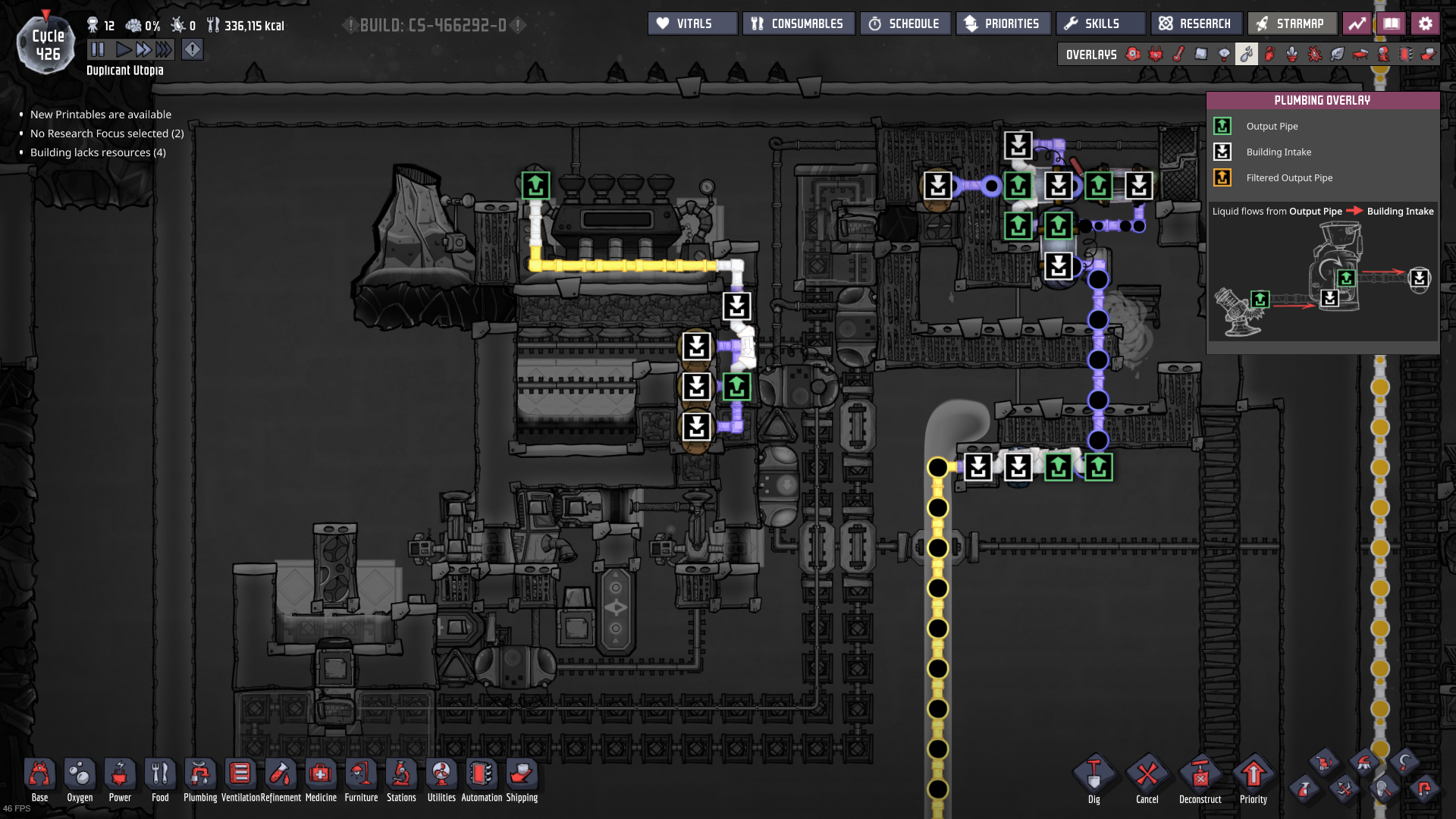Show the Decor overlay flower pot icon

[x=1292, y=54]
